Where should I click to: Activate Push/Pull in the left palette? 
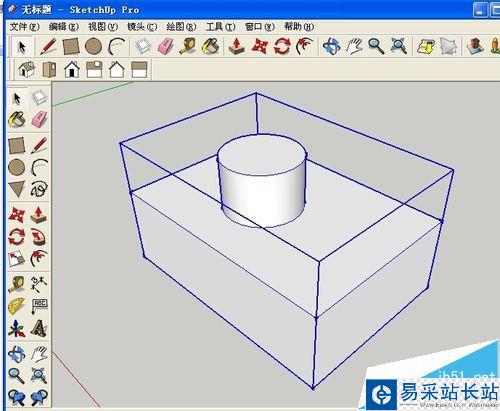39,215
